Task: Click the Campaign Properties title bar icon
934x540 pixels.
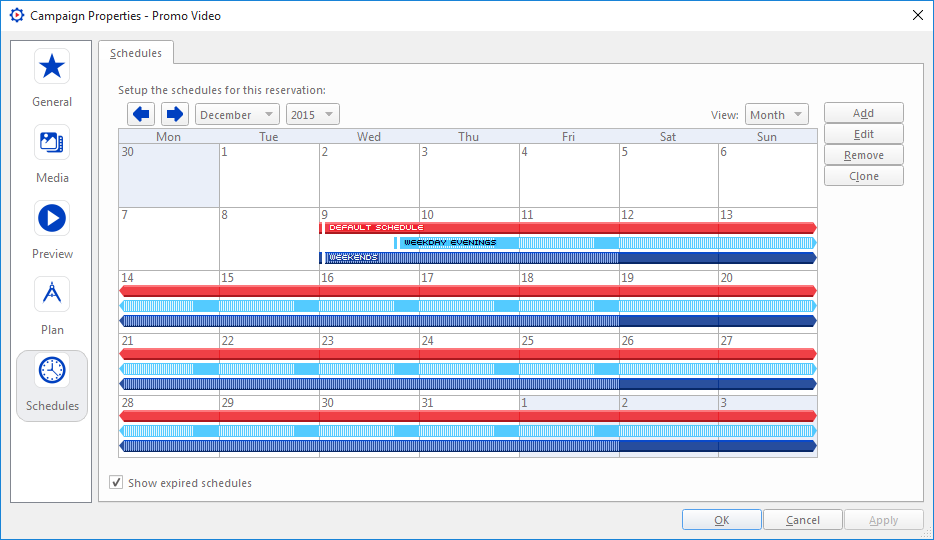Action: pos(16,16)
